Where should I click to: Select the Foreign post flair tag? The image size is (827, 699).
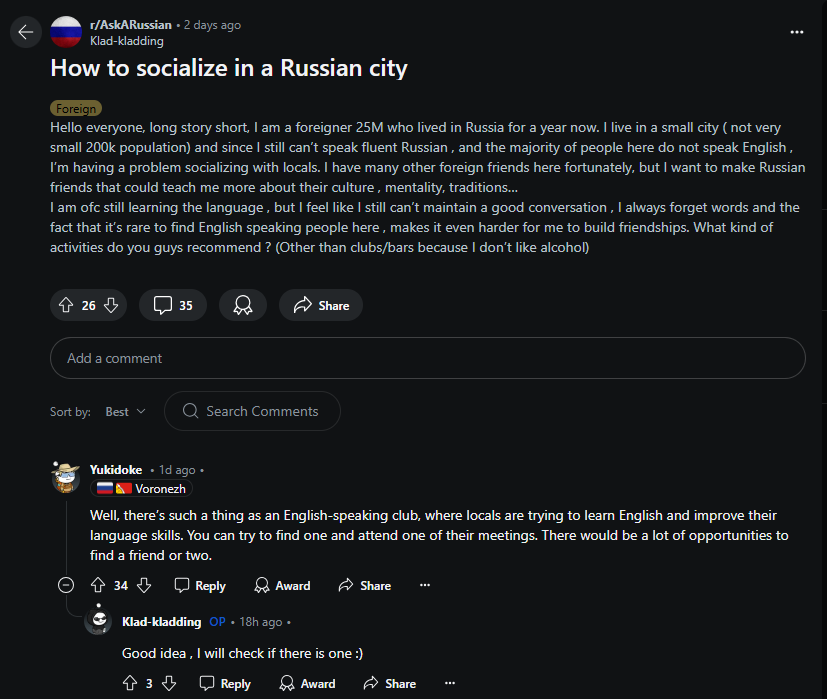click(x=76, y=108)
